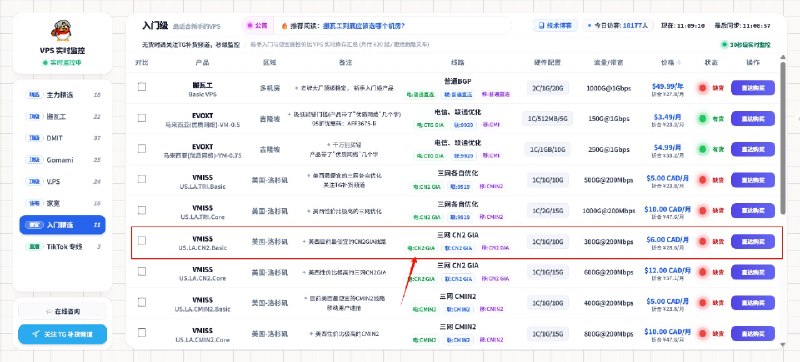The image size is (800, 362).
Task: Click the $49.99/年 price cell
Action: 667,86
